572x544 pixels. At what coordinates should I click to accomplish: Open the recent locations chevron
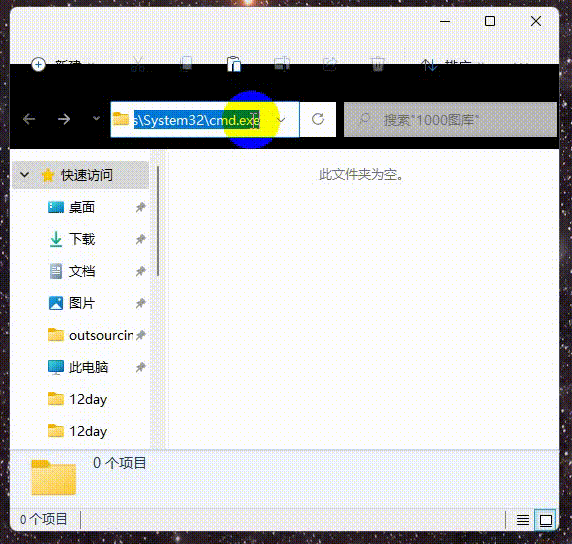click(x=96, y=118)
